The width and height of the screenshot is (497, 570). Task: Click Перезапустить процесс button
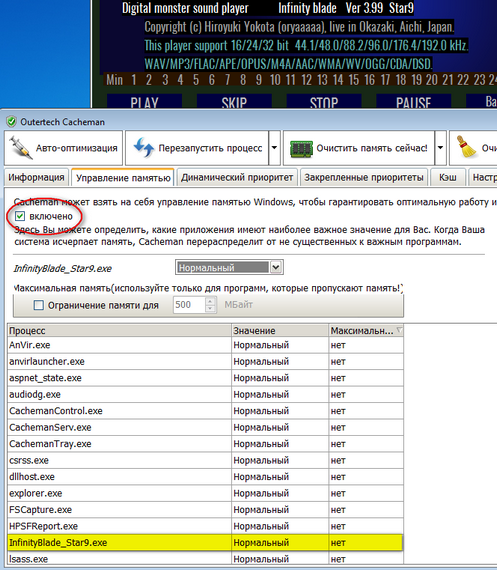tap(197, 148)
